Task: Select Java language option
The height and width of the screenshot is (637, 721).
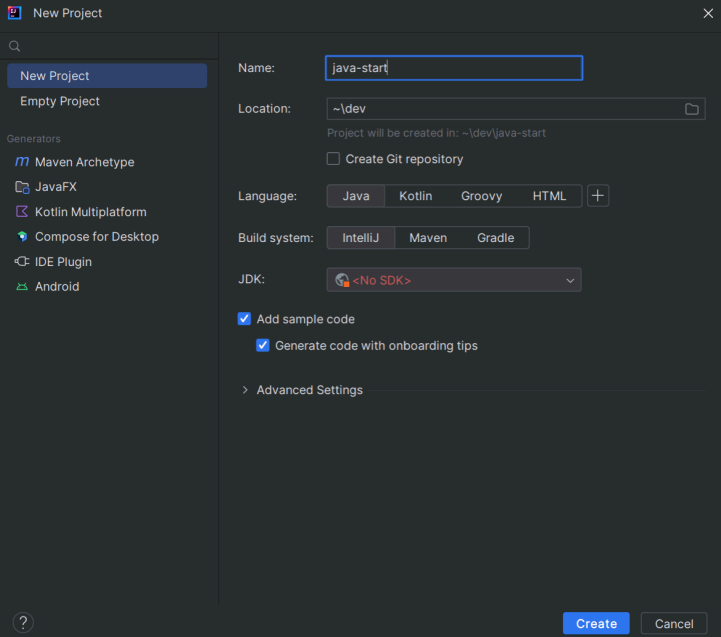Action: point(356,196)
